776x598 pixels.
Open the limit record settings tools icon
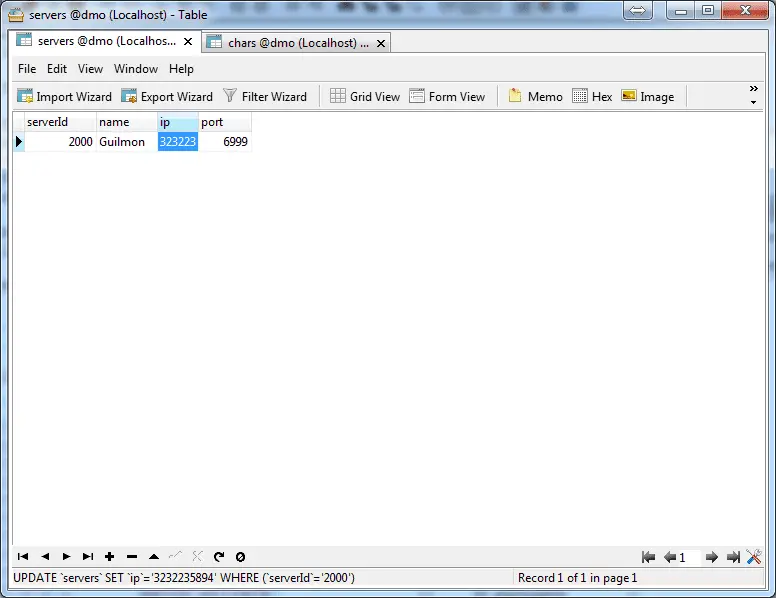pos(754,557)
